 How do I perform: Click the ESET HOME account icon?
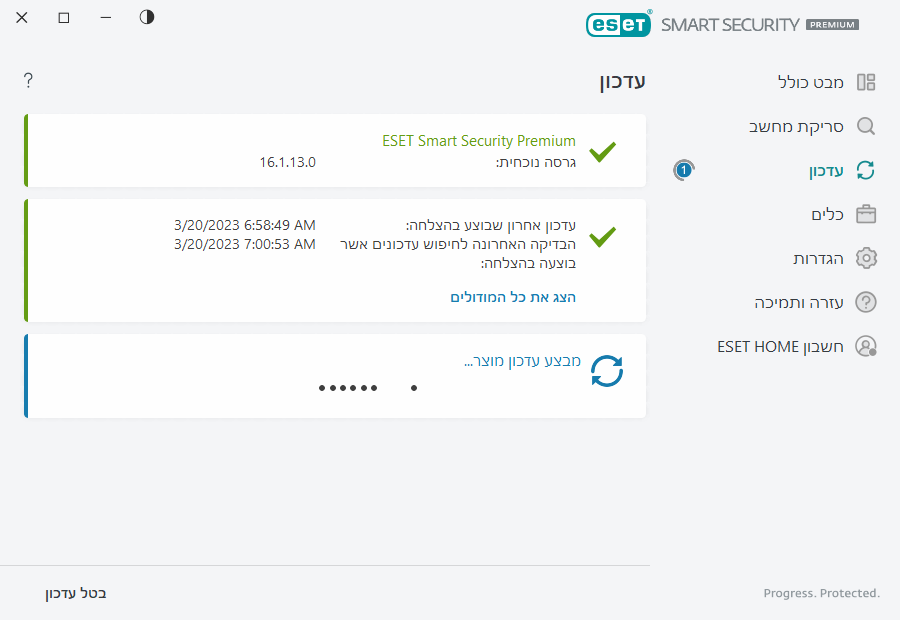pos(866,346)
